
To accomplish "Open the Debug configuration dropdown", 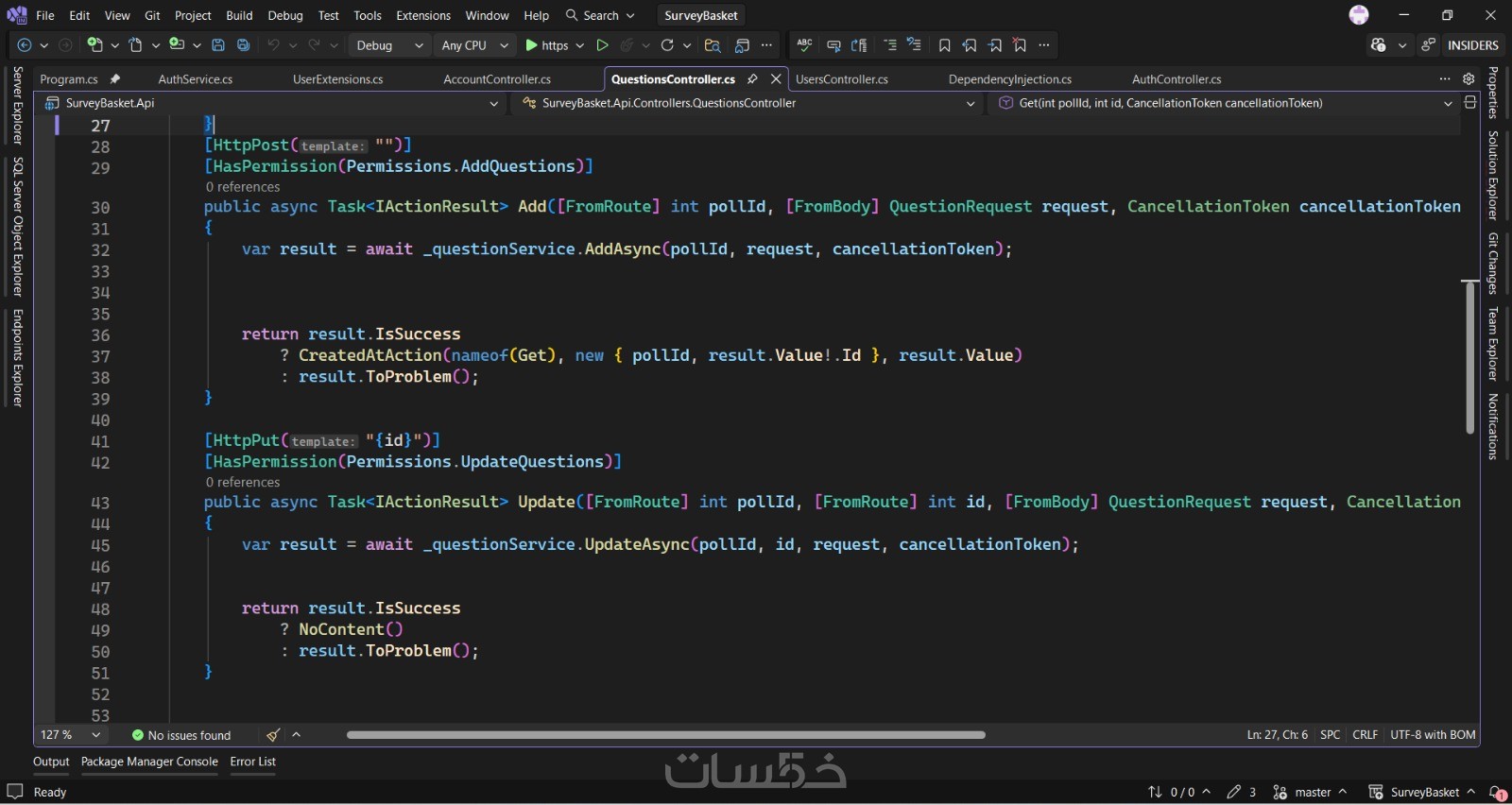I will (388, 45).
